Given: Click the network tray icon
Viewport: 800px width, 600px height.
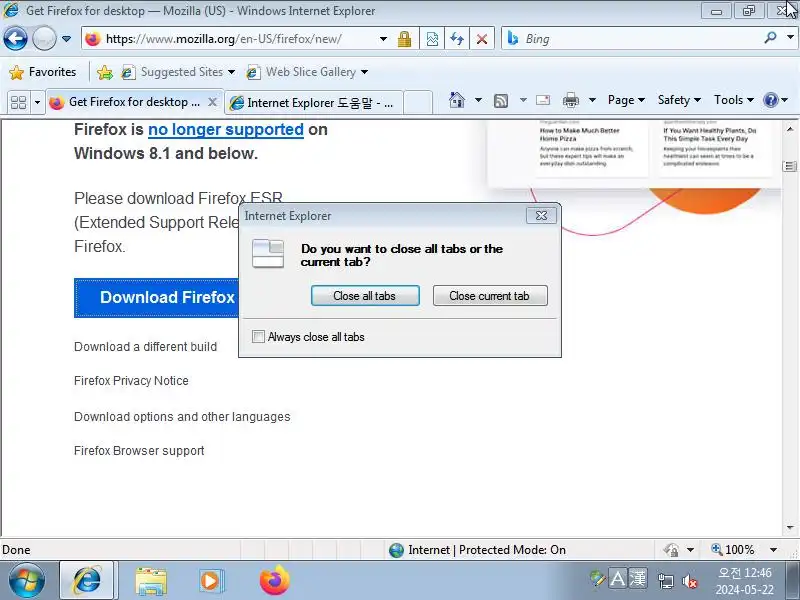Looking at the screenshot, I should (665, 581).
